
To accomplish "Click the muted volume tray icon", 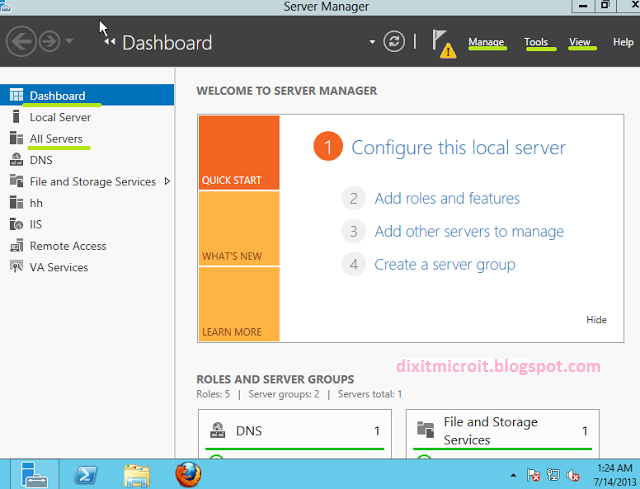I will pyautogui.click(x=573, y=475).
